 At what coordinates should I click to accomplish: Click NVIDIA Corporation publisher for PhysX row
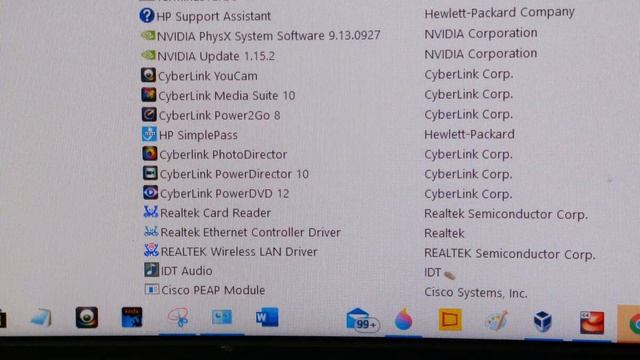click(x=481, y=33)
